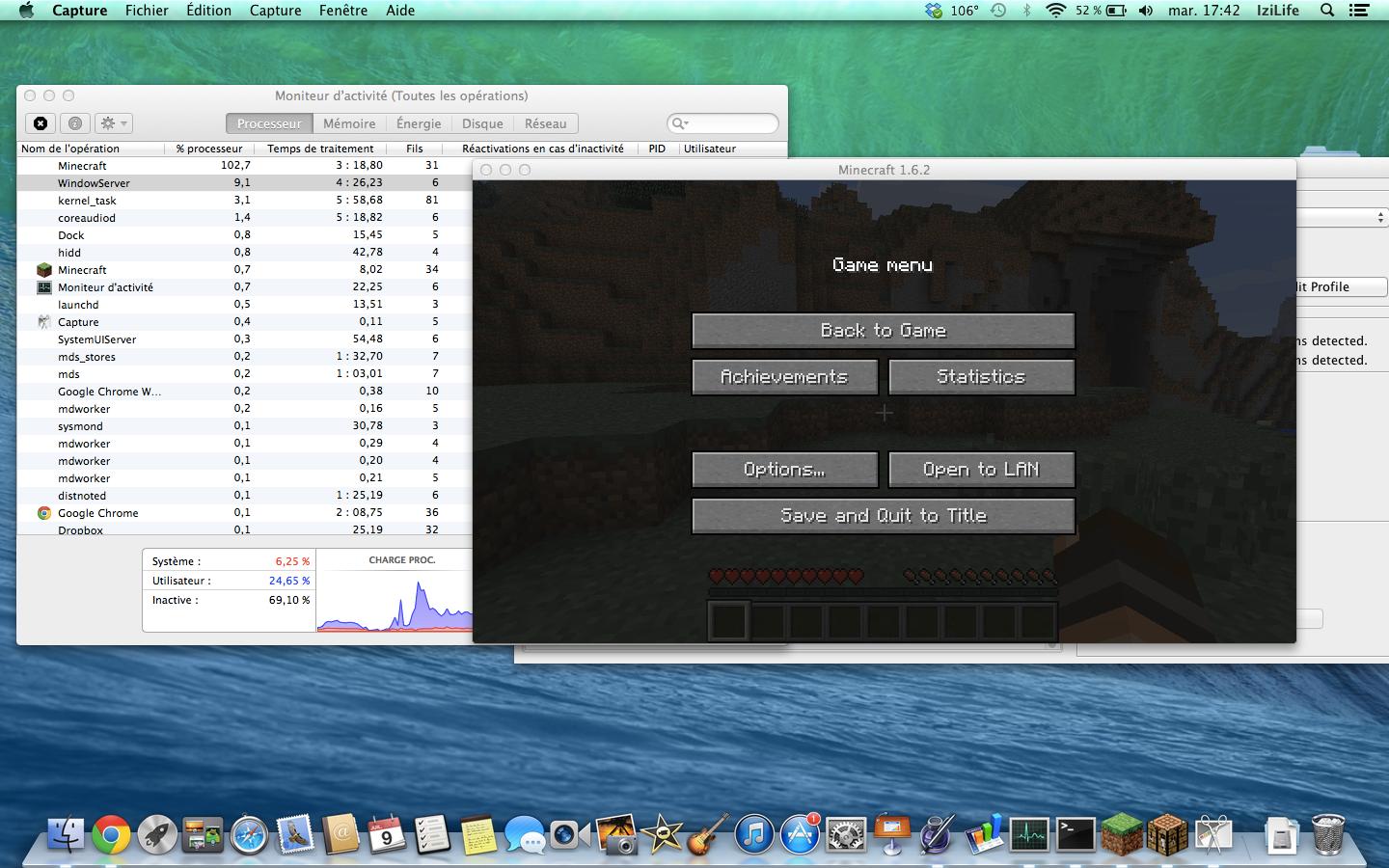Viewport: 1389px width, 868px height.
Task: Open Achievements in the game menu
Action: pyautogui.click(x=785, y=377)
